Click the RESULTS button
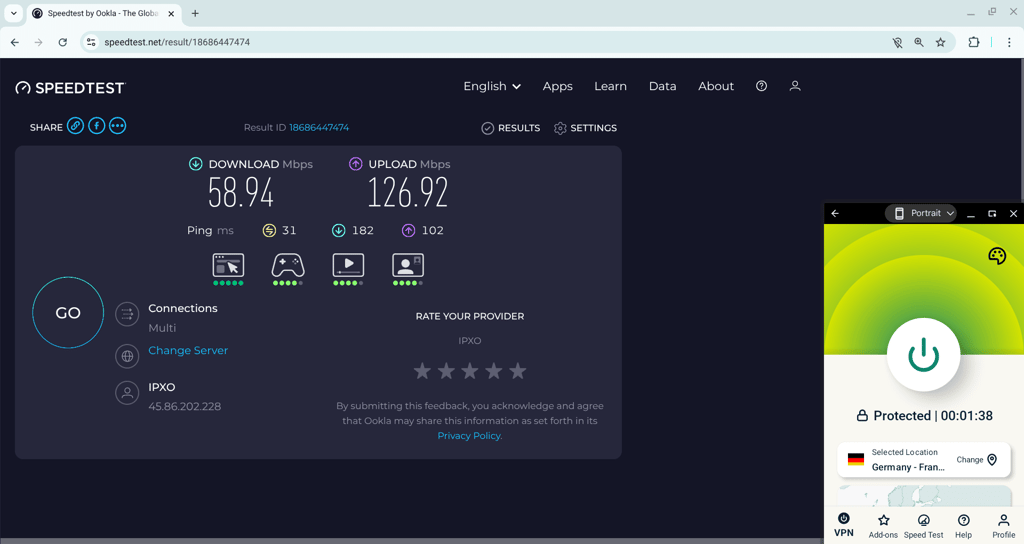This screenshot has width=1024, height=544. pos(511,128)
